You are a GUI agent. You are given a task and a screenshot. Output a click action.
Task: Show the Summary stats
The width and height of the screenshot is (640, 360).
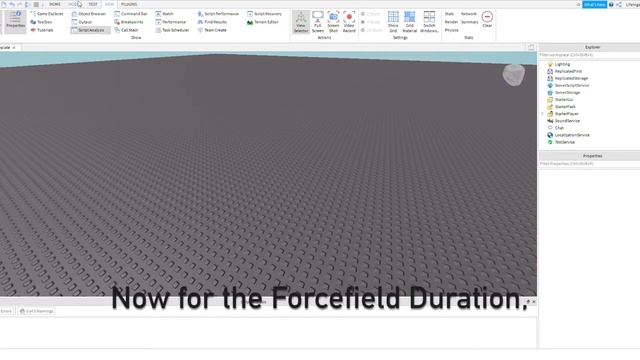pos(469,22)
